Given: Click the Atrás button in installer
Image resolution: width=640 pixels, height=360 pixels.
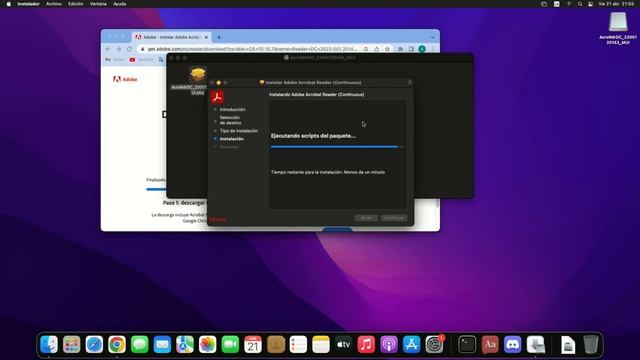Looking at the screenshot, I should (x=366, y=218).
